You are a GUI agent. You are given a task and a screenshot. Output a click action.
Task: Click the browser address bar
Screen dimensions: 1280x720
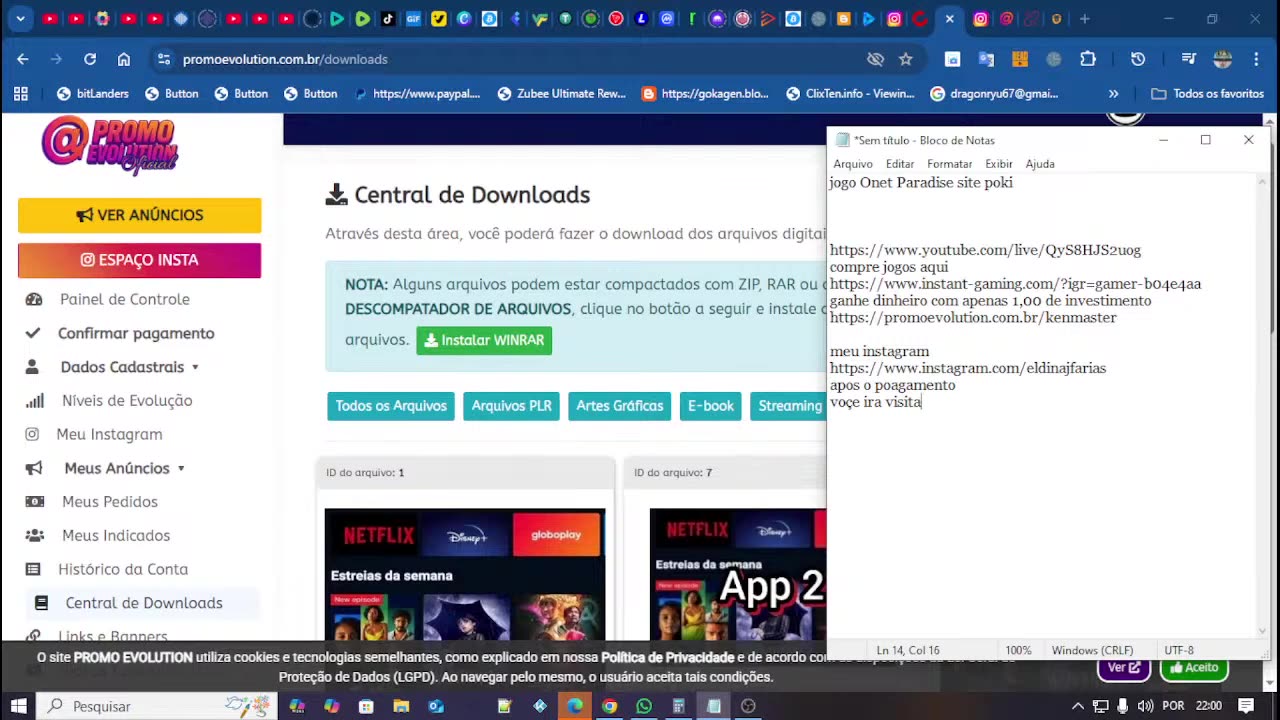(510, 59)
